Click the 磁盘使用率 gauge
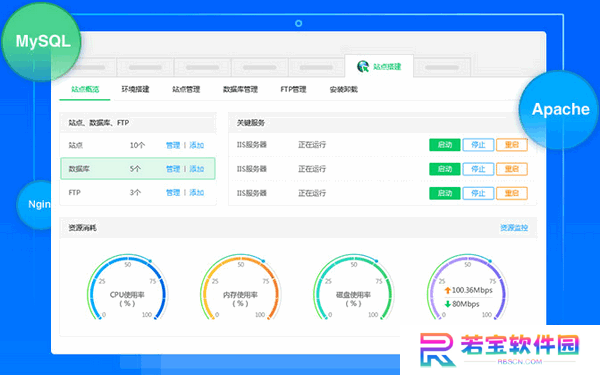 pos(353,288)
